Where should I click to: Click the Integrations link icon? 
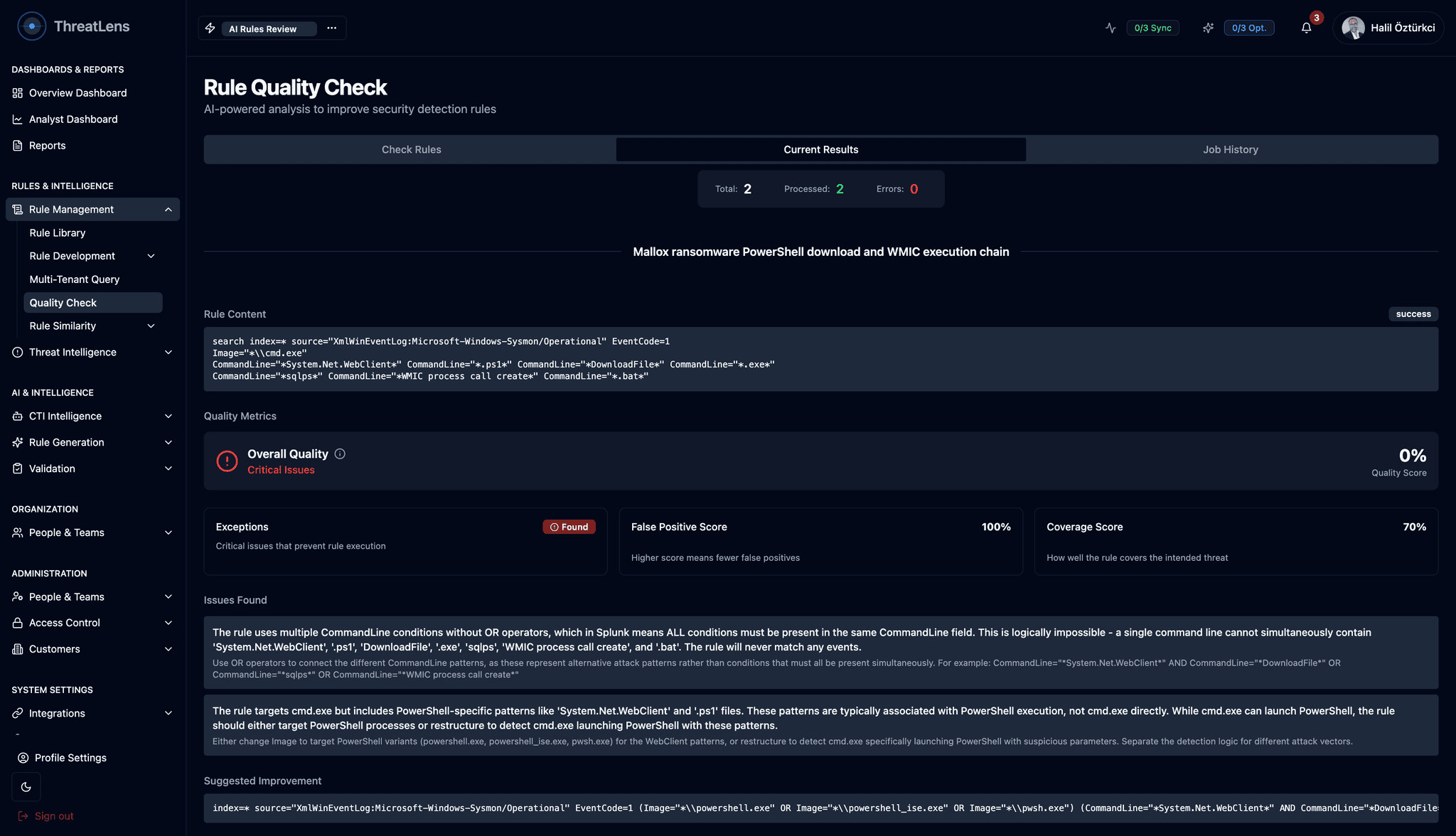pos(18,714)
